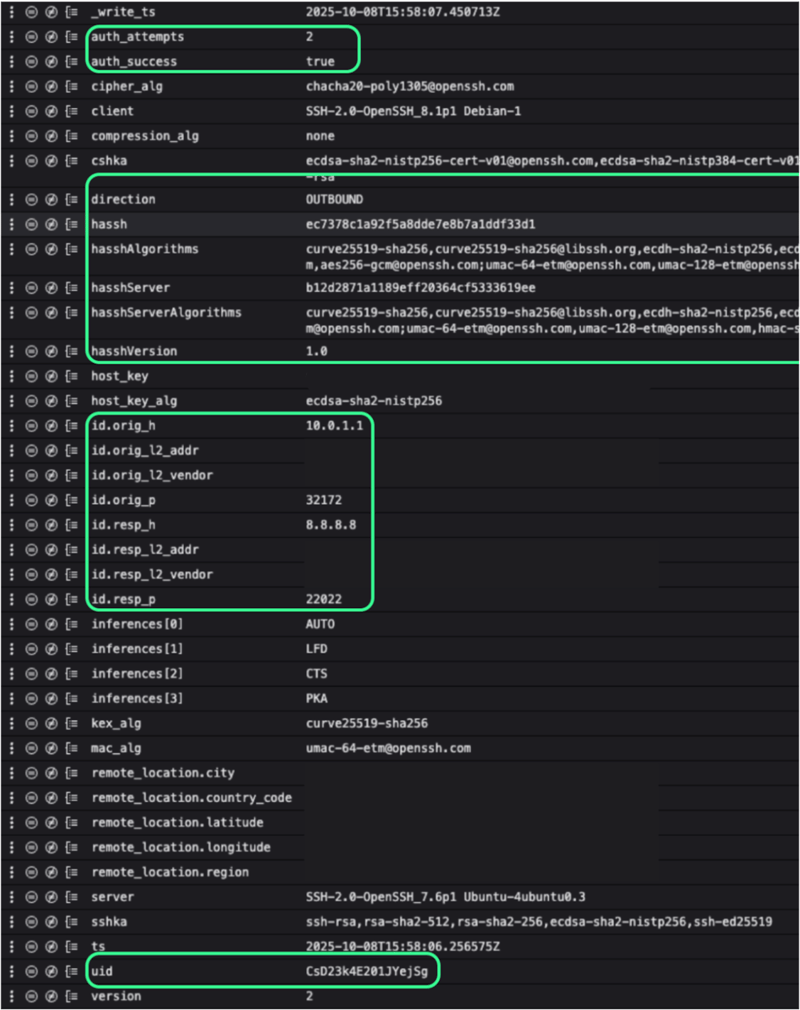
Task: Open three-dot menu for the version row
Action: pyautogui.click(x=11, y=997)
